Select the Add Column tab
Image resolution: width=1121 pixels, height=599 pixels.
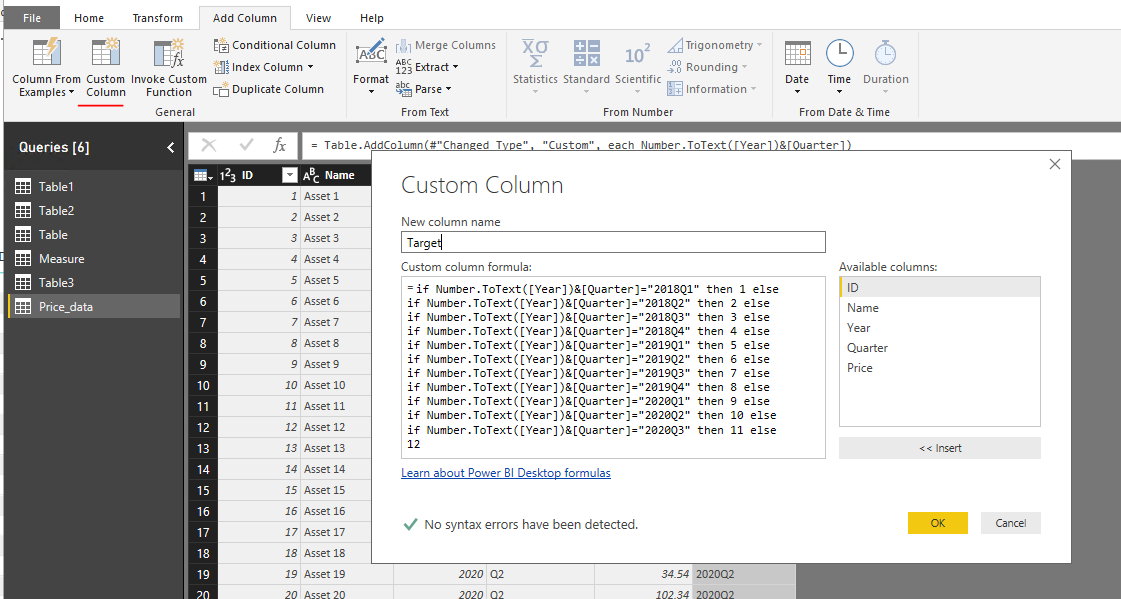[x=245, y=18]
